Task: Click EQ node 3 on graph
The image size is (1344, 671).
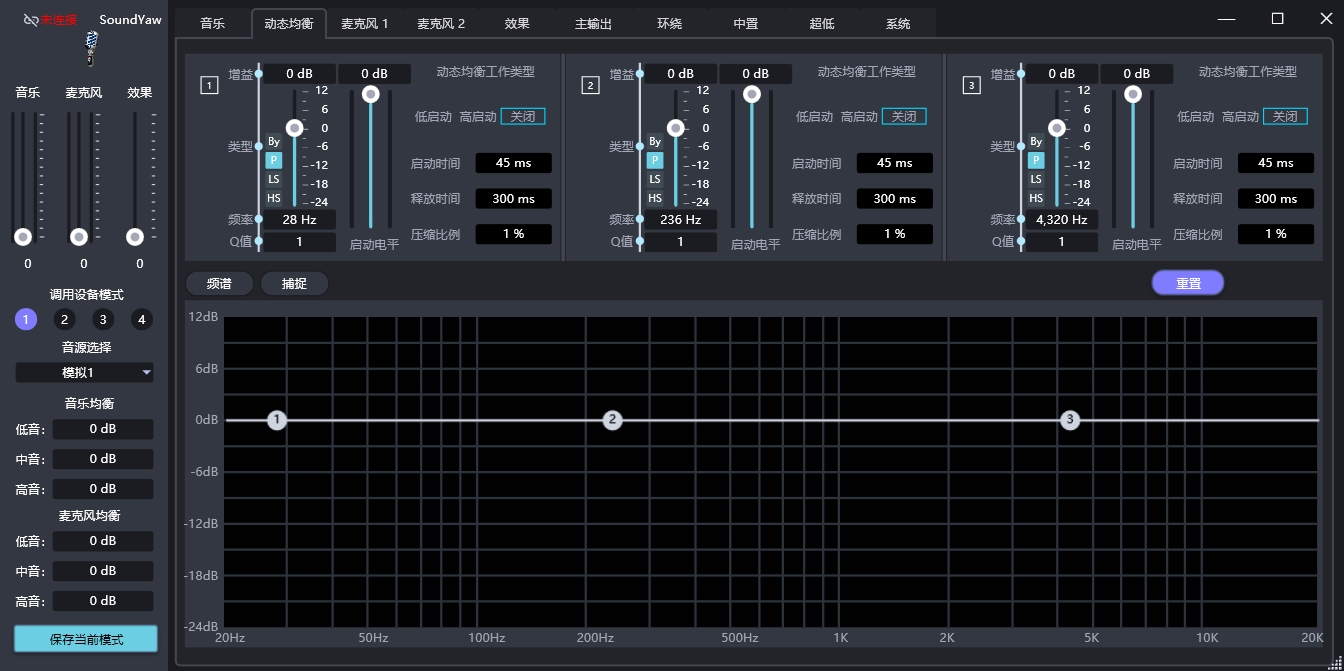Action: point(1070,420)
